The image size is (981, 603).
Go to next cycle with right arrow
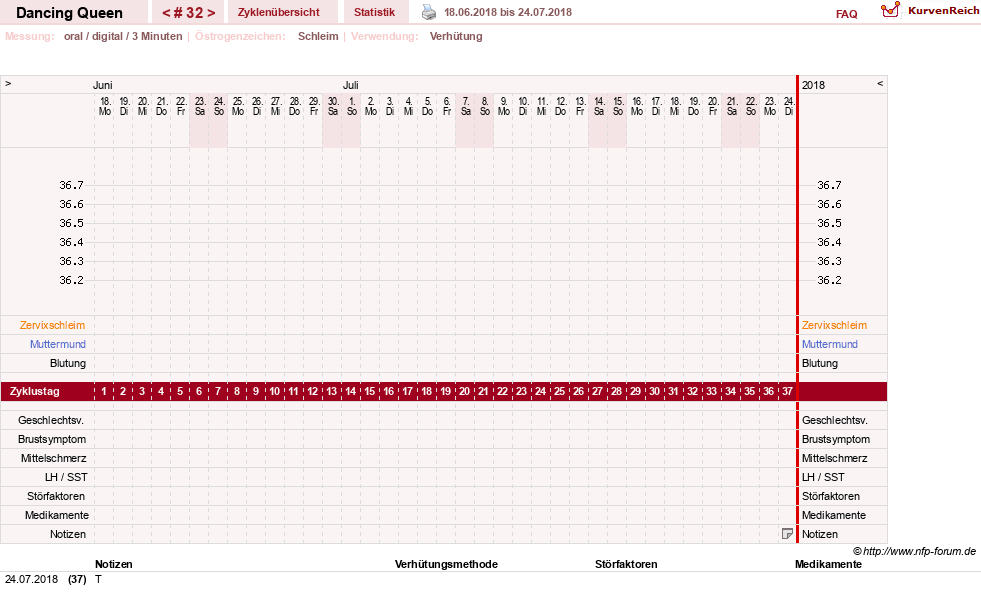[211, 13]
